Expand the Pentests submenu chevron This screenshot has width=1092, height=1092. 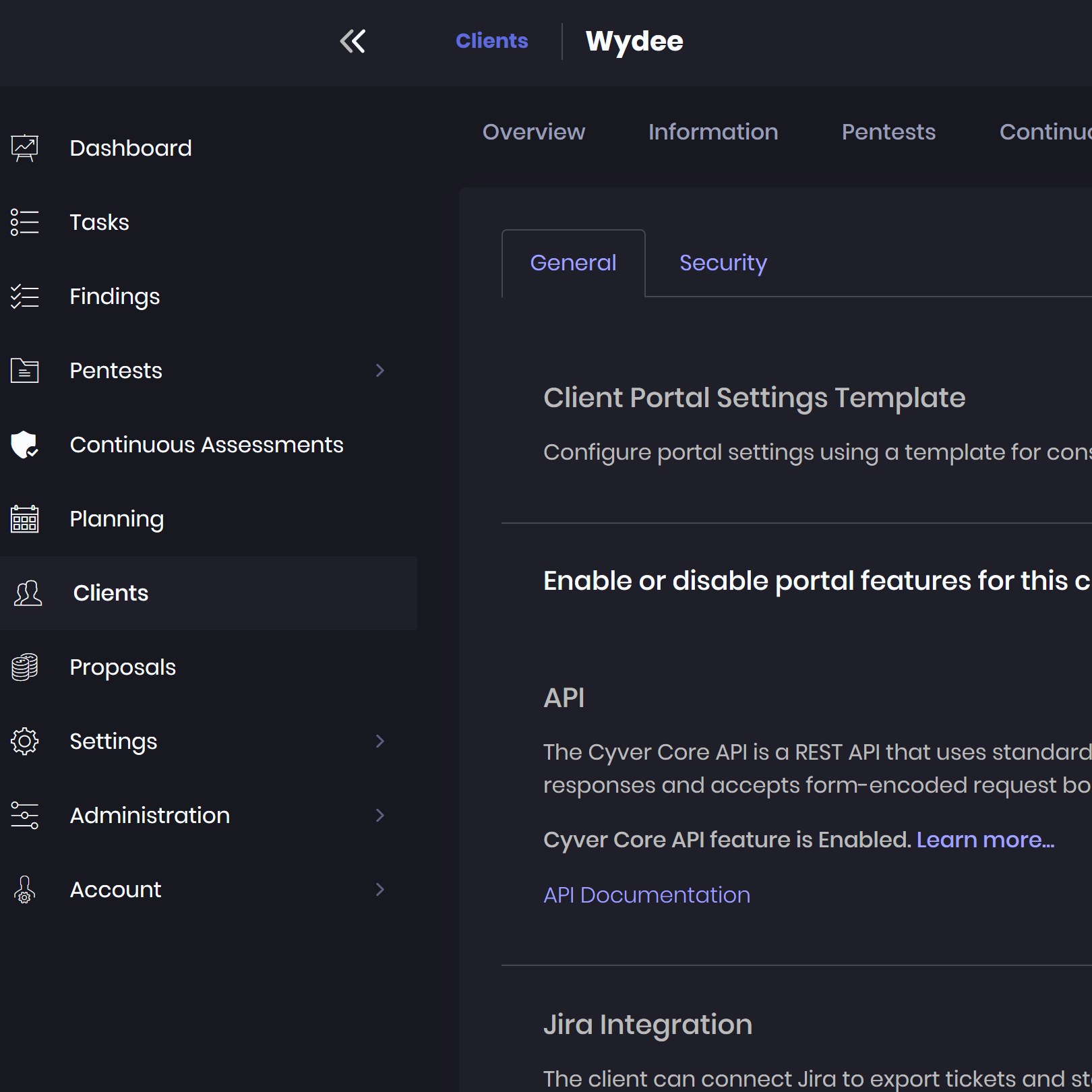click(380, 371)
